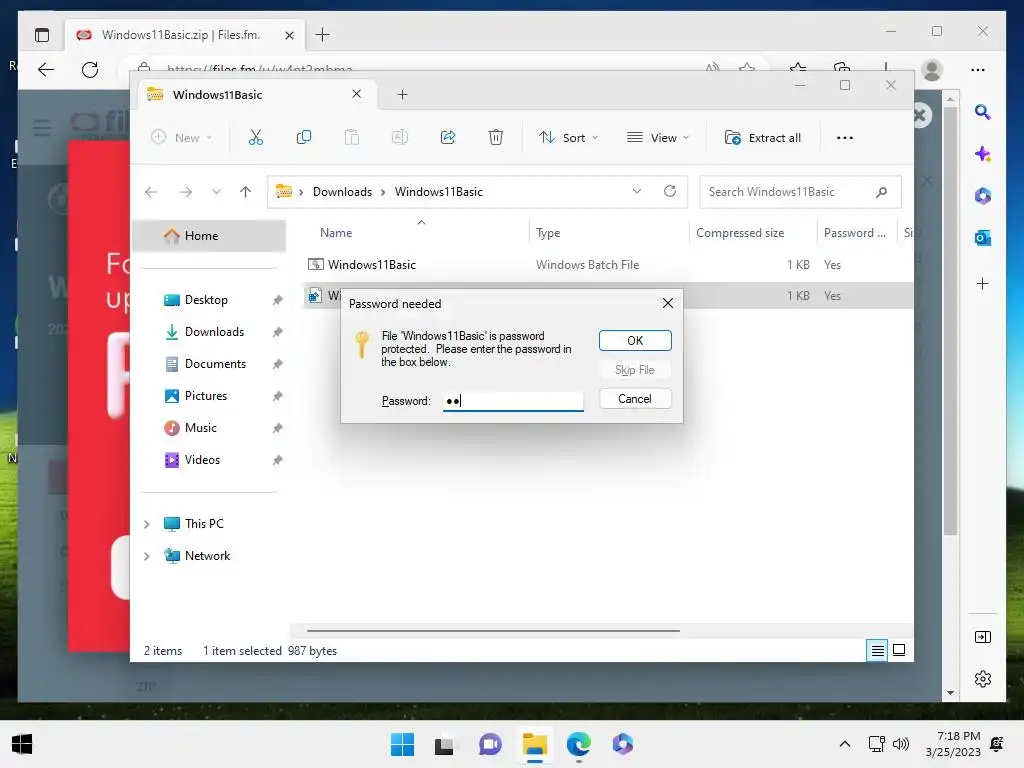Click the Search Windows11Basic field
Image resolution: width=1024 pixels, height=768 pixels.
pos(800,192)
